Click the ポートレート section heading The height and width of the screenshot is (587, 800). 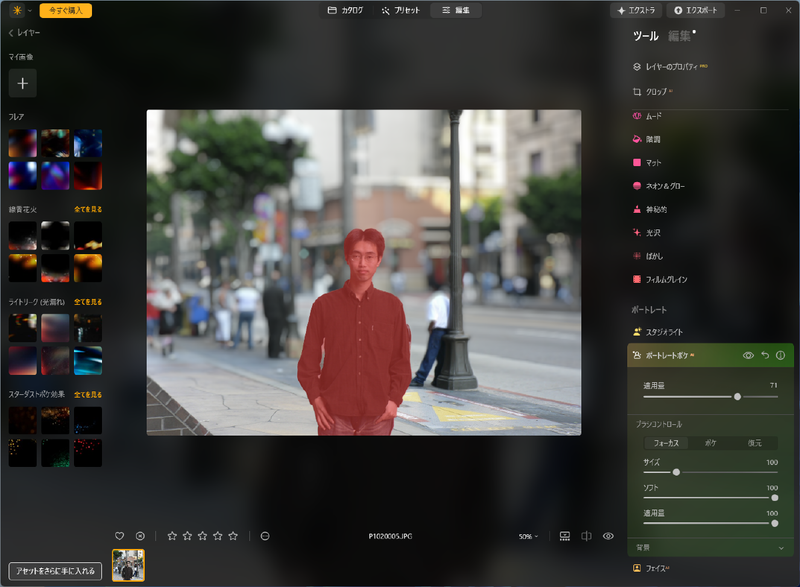[x=648, y=310]
